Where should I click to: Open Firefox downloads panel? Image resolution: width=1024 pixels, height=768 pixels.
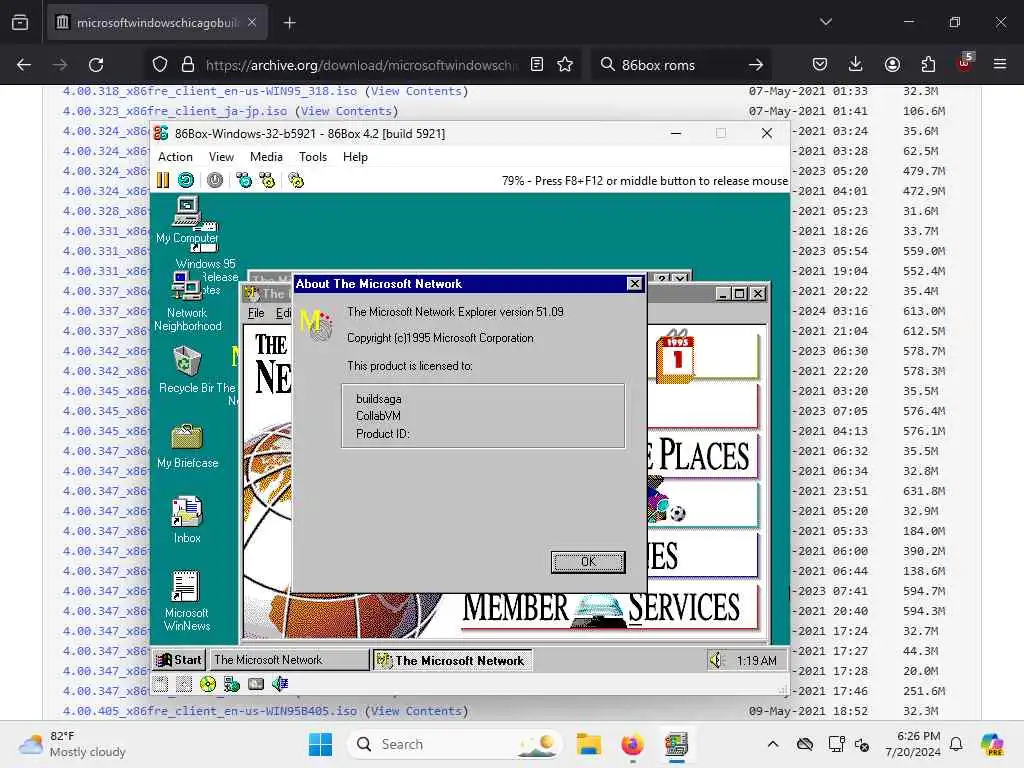point(856,64)
